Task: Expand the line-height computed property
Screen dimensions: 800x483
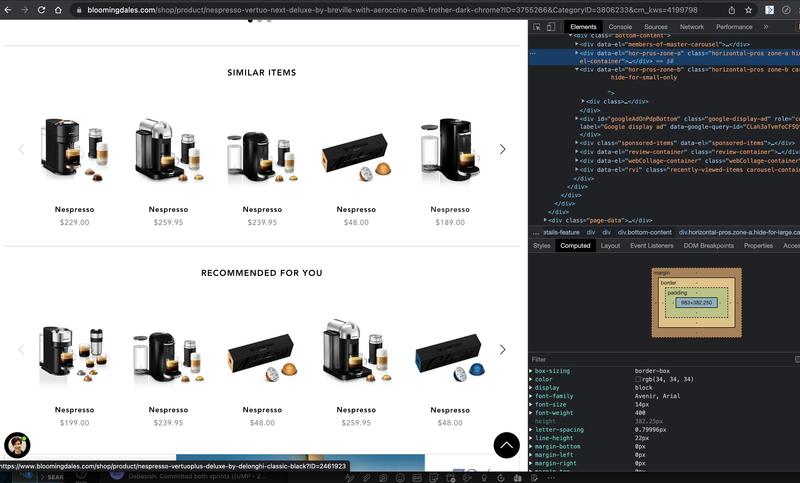Action: point(531,438)
